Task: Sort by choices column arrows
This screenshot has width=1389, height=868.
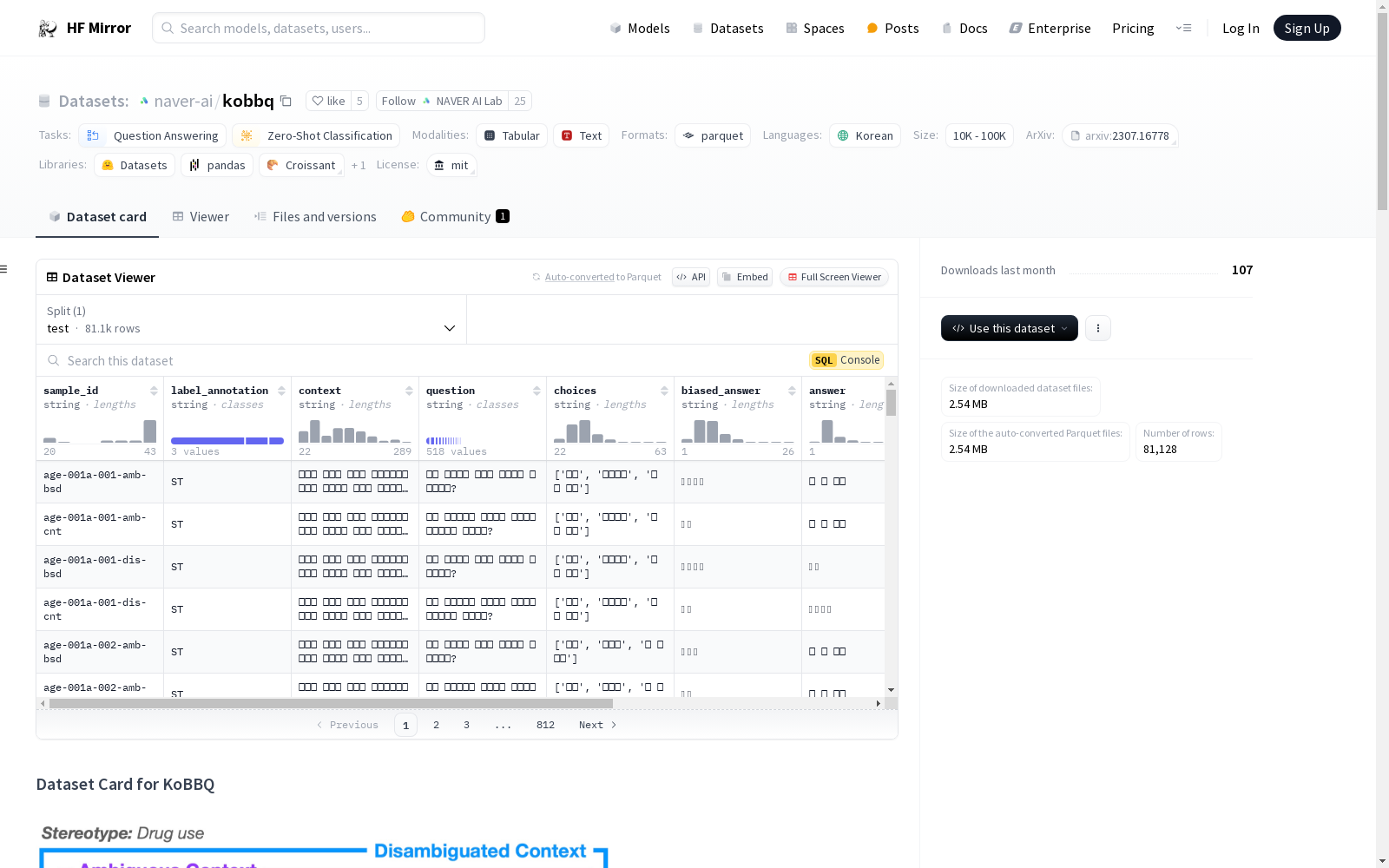Action: click(664, 391)
